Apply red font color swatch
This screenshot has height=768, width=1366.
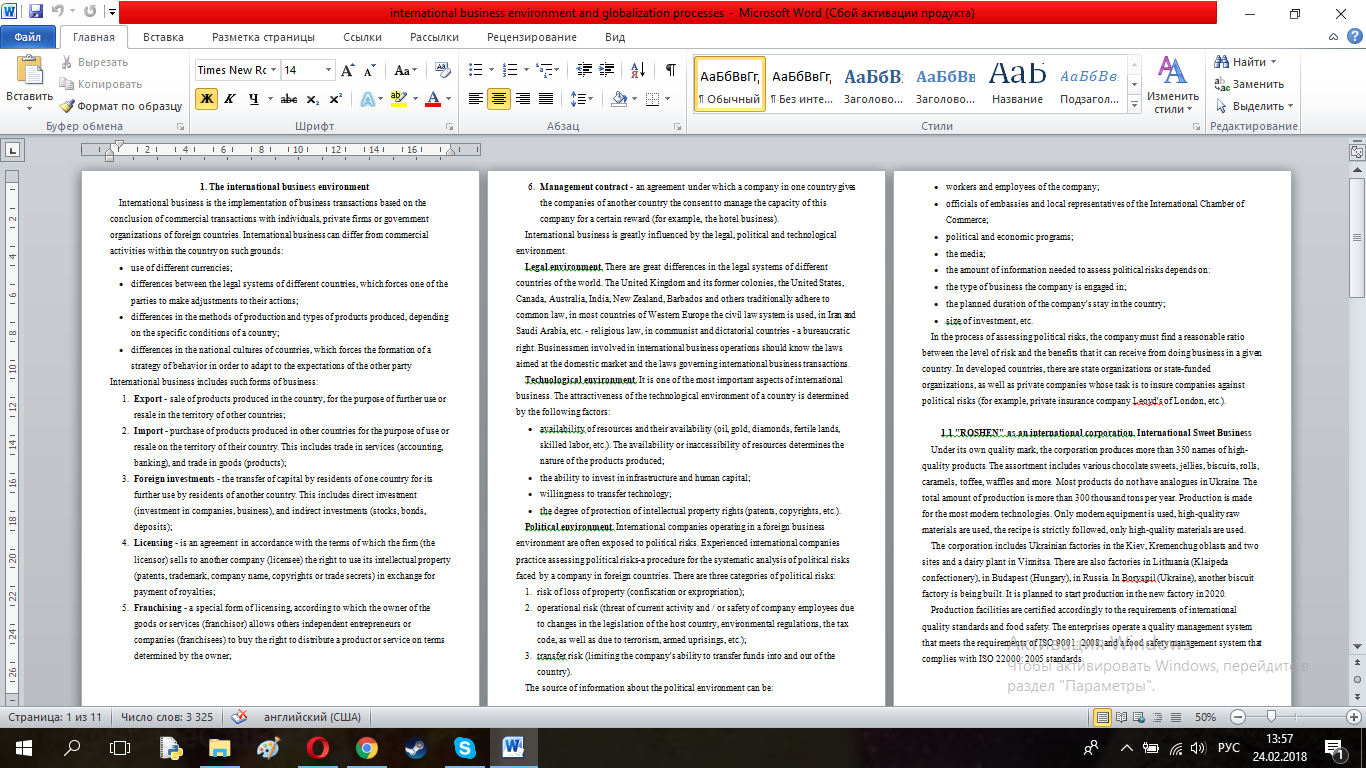pos(433,98)
